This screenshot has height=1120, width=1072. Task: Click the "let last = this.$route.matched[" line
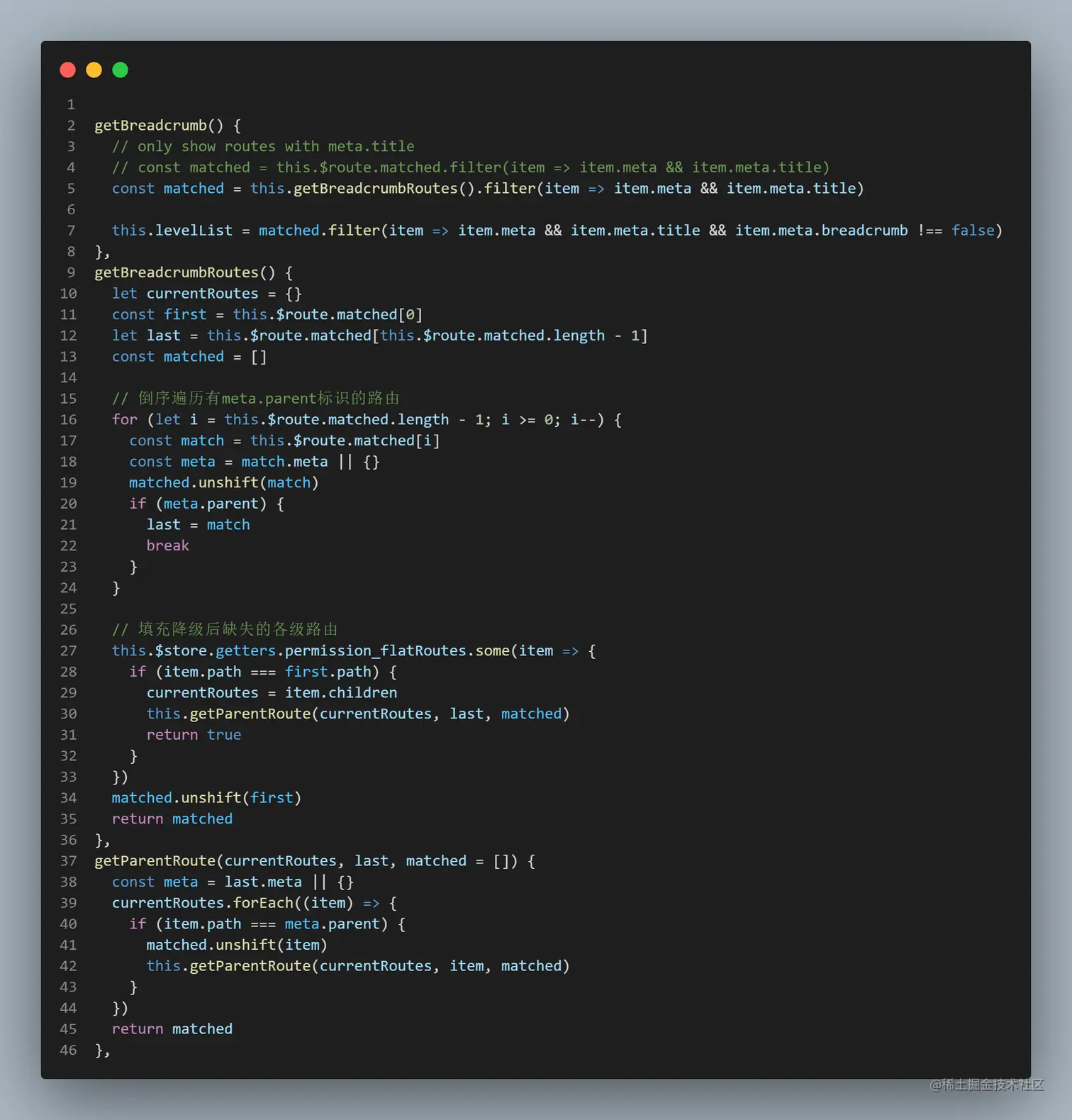[x=380, y=336]
